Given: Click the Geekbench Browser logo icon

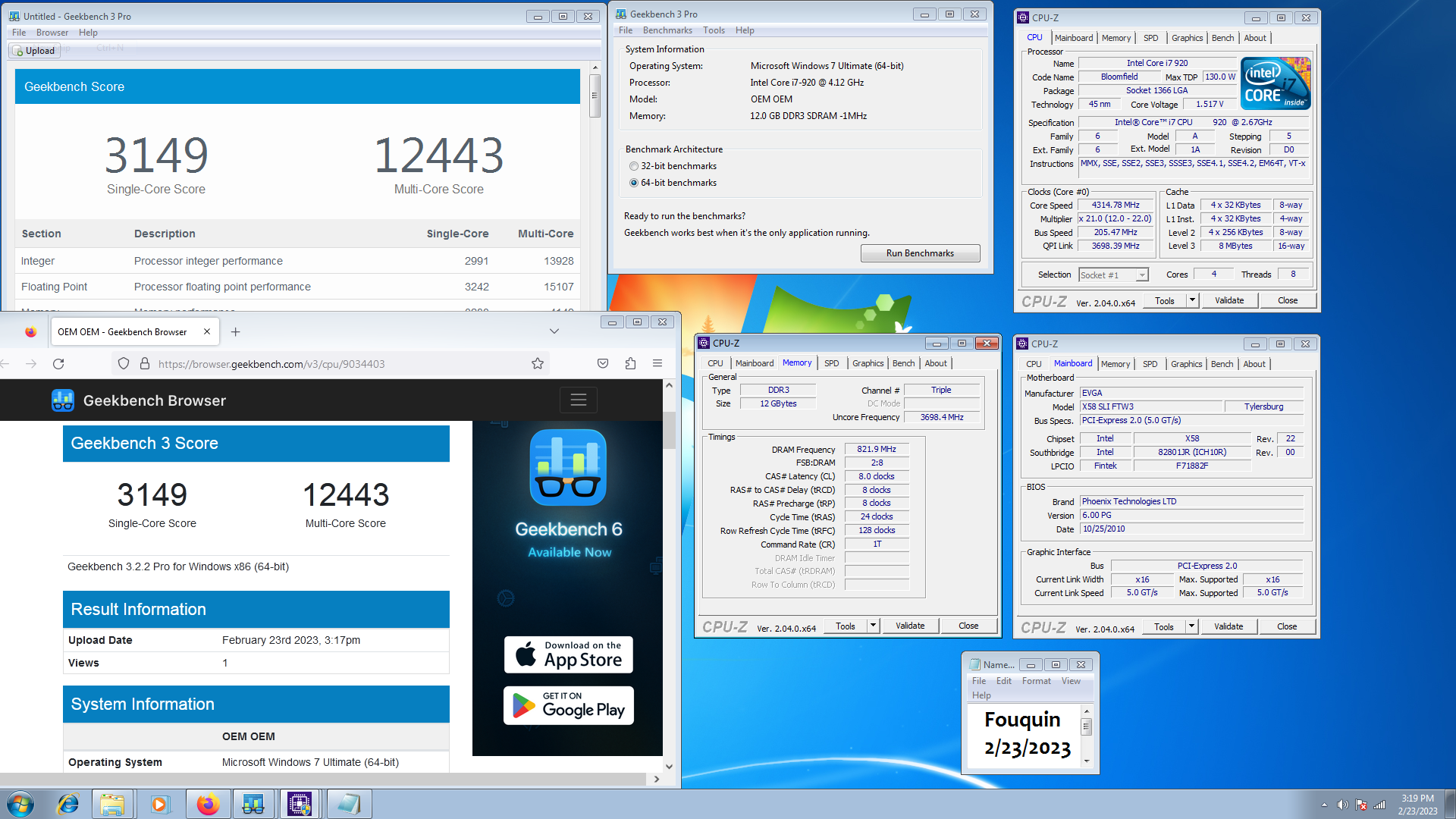Looking at the screenshot, I should pyautogui.click(x=63, y=400).
